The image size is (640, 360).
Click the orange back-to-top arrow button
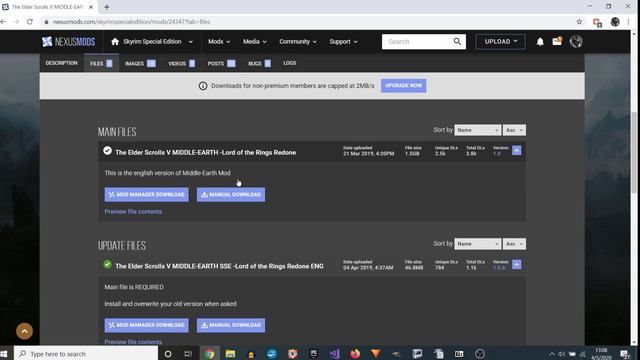point(24,331)
